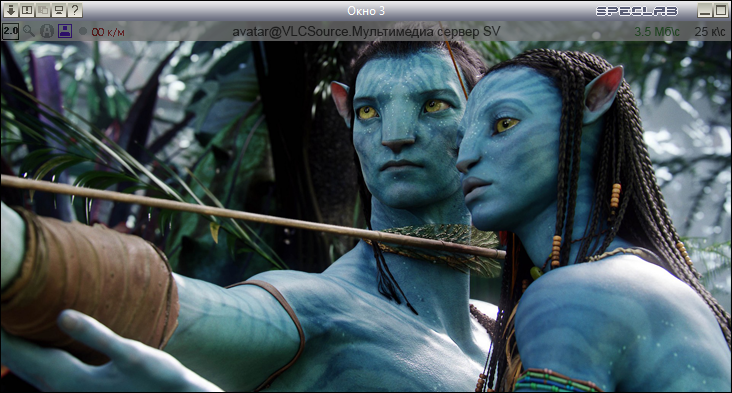Click the 25 к\с frame rate value

click(x=710, y=32)
